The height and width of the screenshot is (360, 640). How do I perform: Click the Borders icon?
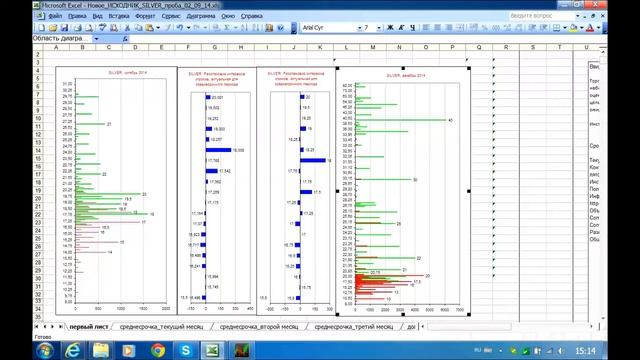coord(557,27)
